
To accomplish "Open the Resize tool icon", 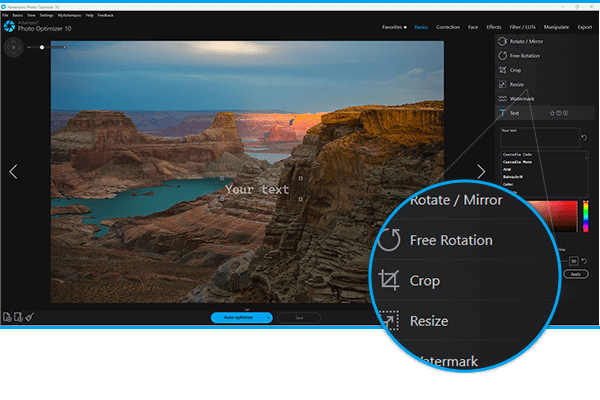I will pos(502,84).
